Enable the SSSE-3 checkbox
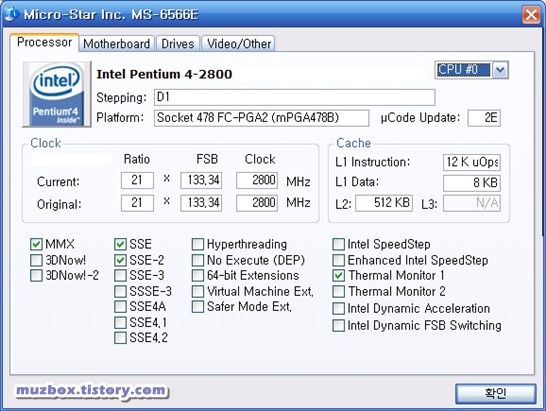 pos(120,291)
